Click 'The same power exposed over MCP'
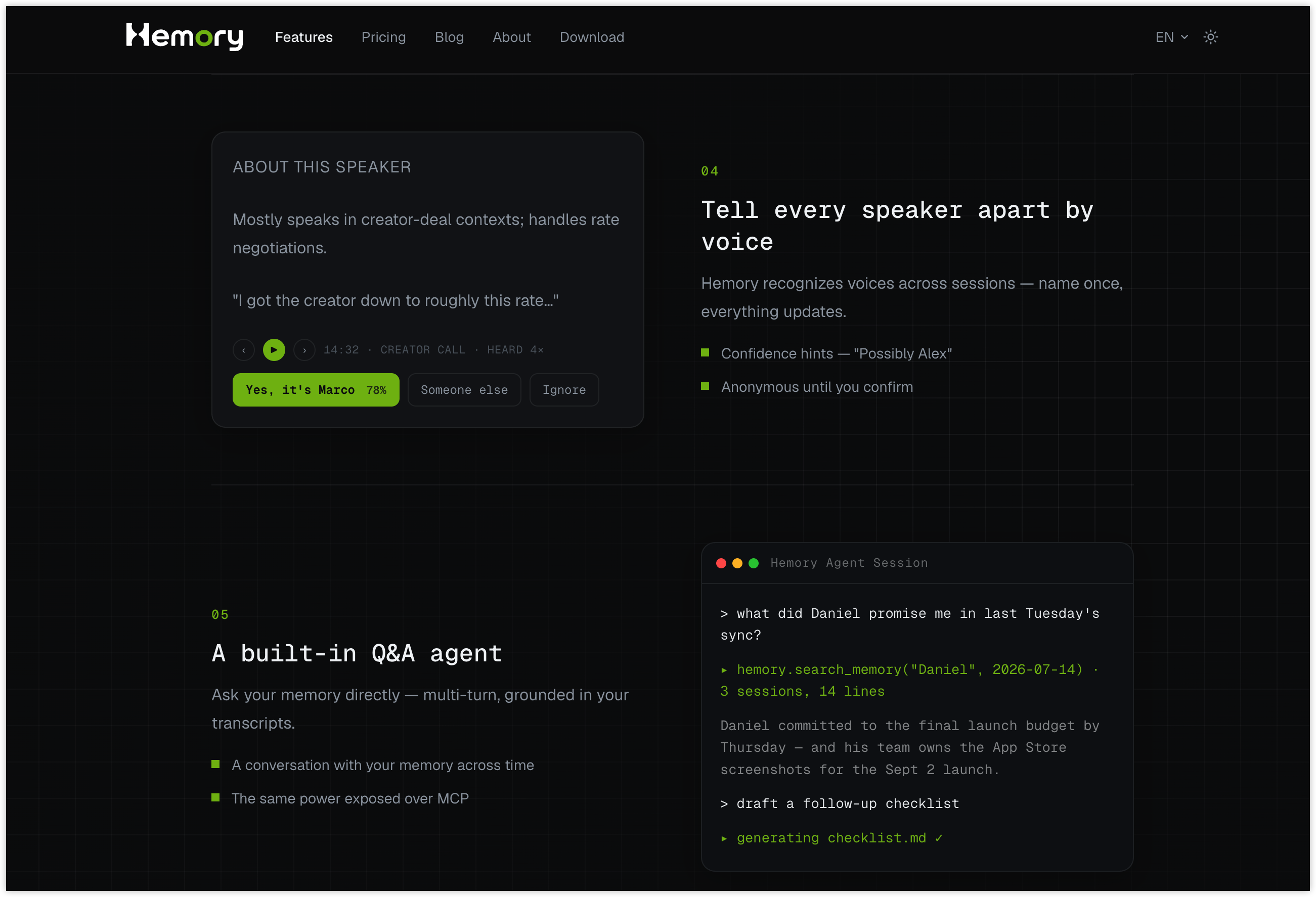The image size is (1316, 897). tap(350, 798)
